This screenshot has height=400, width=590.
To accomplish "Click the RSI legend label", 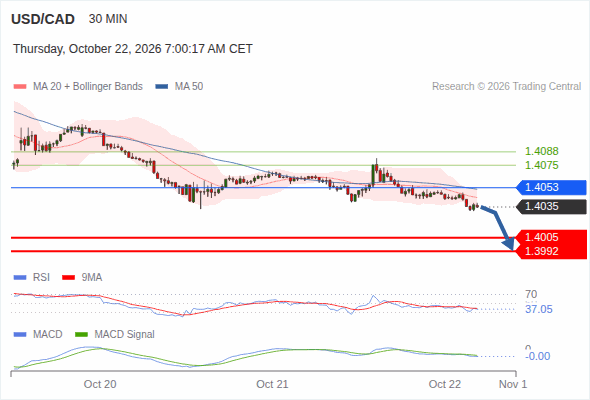I will point(41,278).
